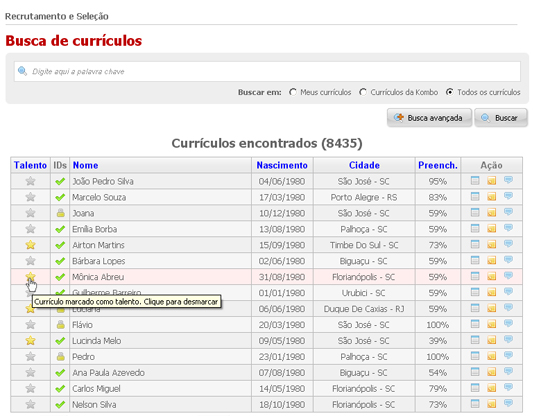Click the speech bubble icon in Ana Paula Azevedo row

pos(508,372)
